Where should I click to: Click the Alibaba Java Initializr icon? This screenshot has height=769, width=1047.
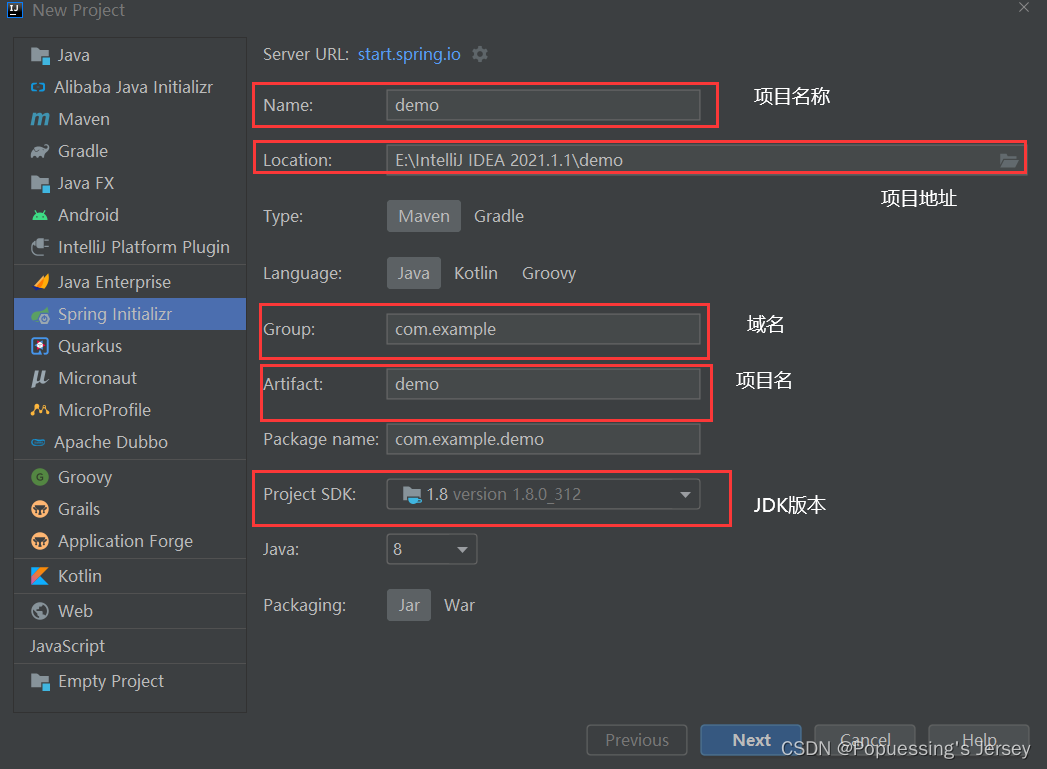[38, 87]
